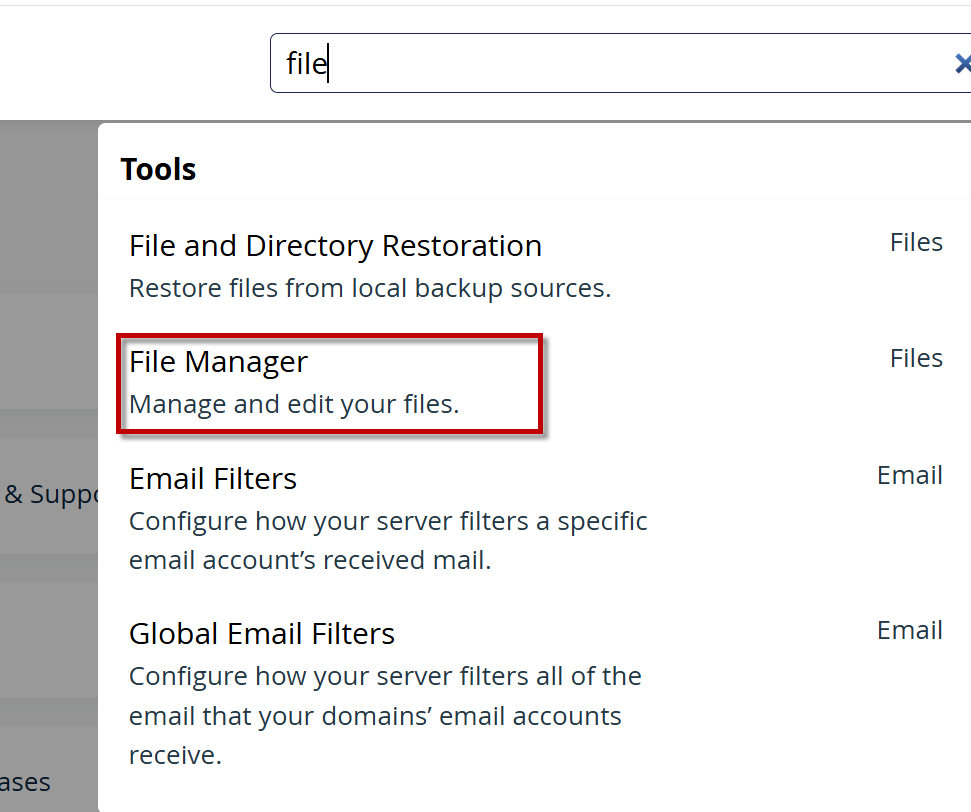The height and width of the screenshot is (812, 971).
Task: Select Global Email Filters from results
Action: pyautogui.click(x=261, y=634)
